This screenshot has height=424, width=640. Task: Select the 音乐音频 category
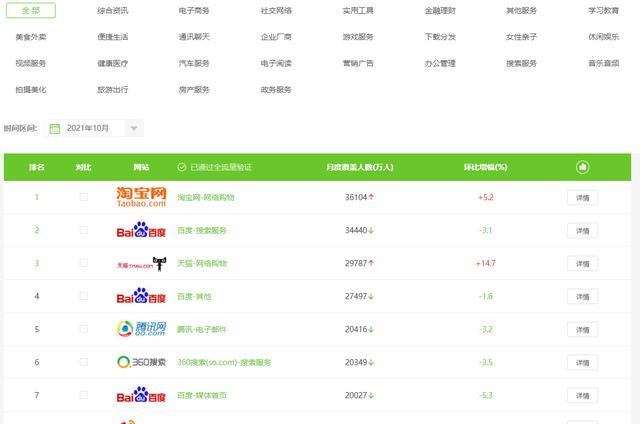(603, 63)
